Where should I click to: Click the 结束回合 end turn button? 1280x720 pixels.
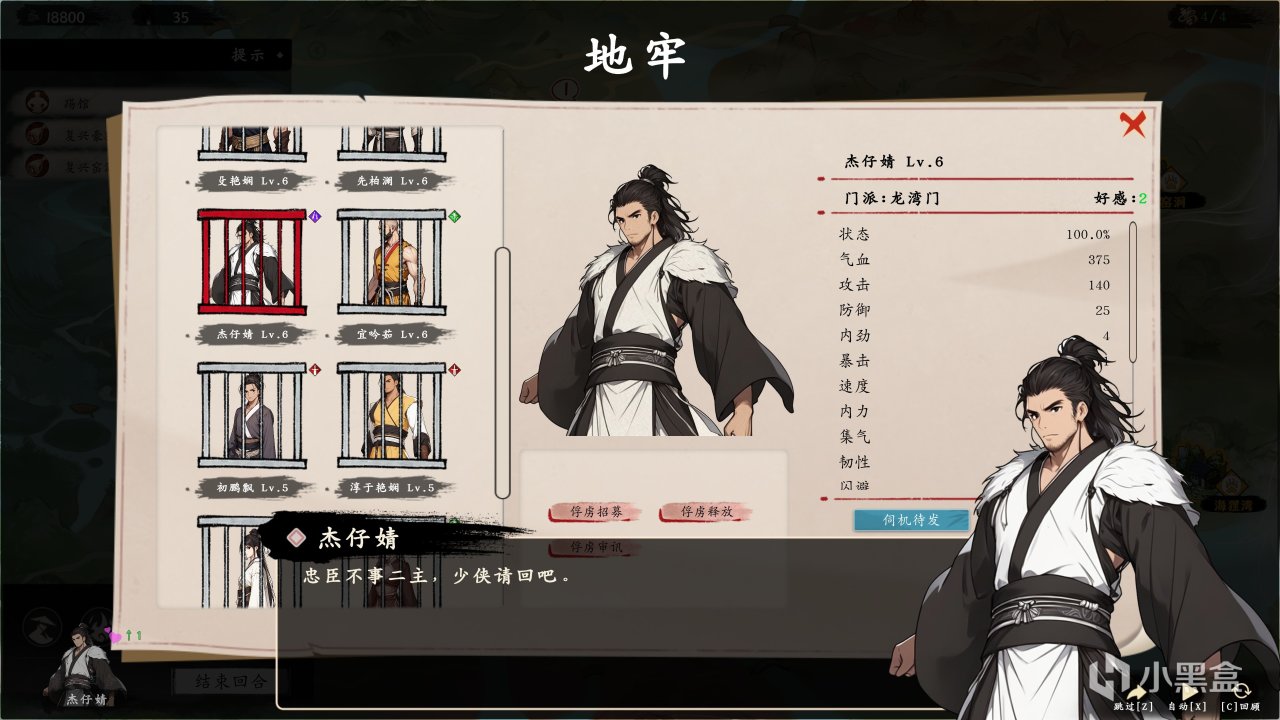click(x=229, y=681)
